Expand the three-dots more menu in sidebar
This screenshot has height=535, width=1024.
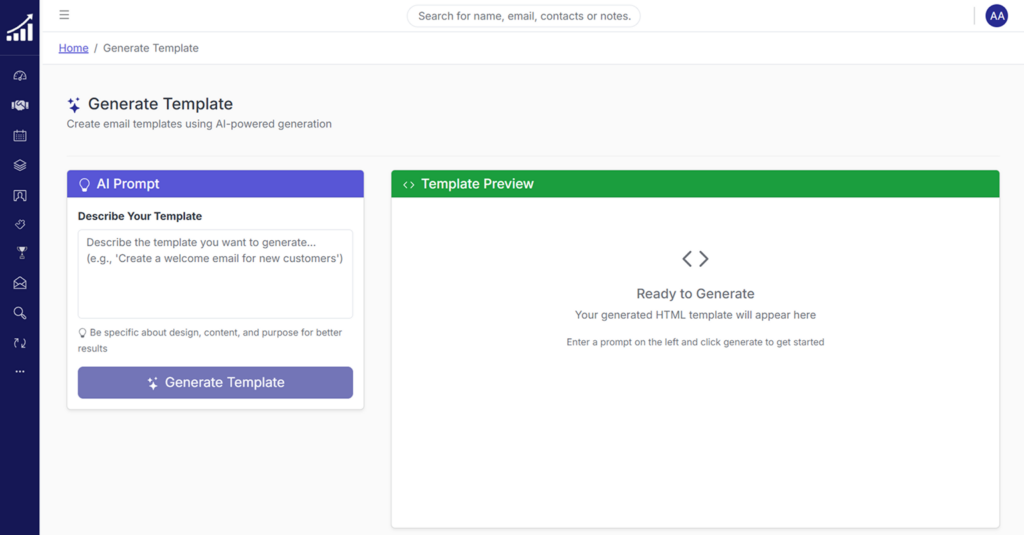[20, 372]
